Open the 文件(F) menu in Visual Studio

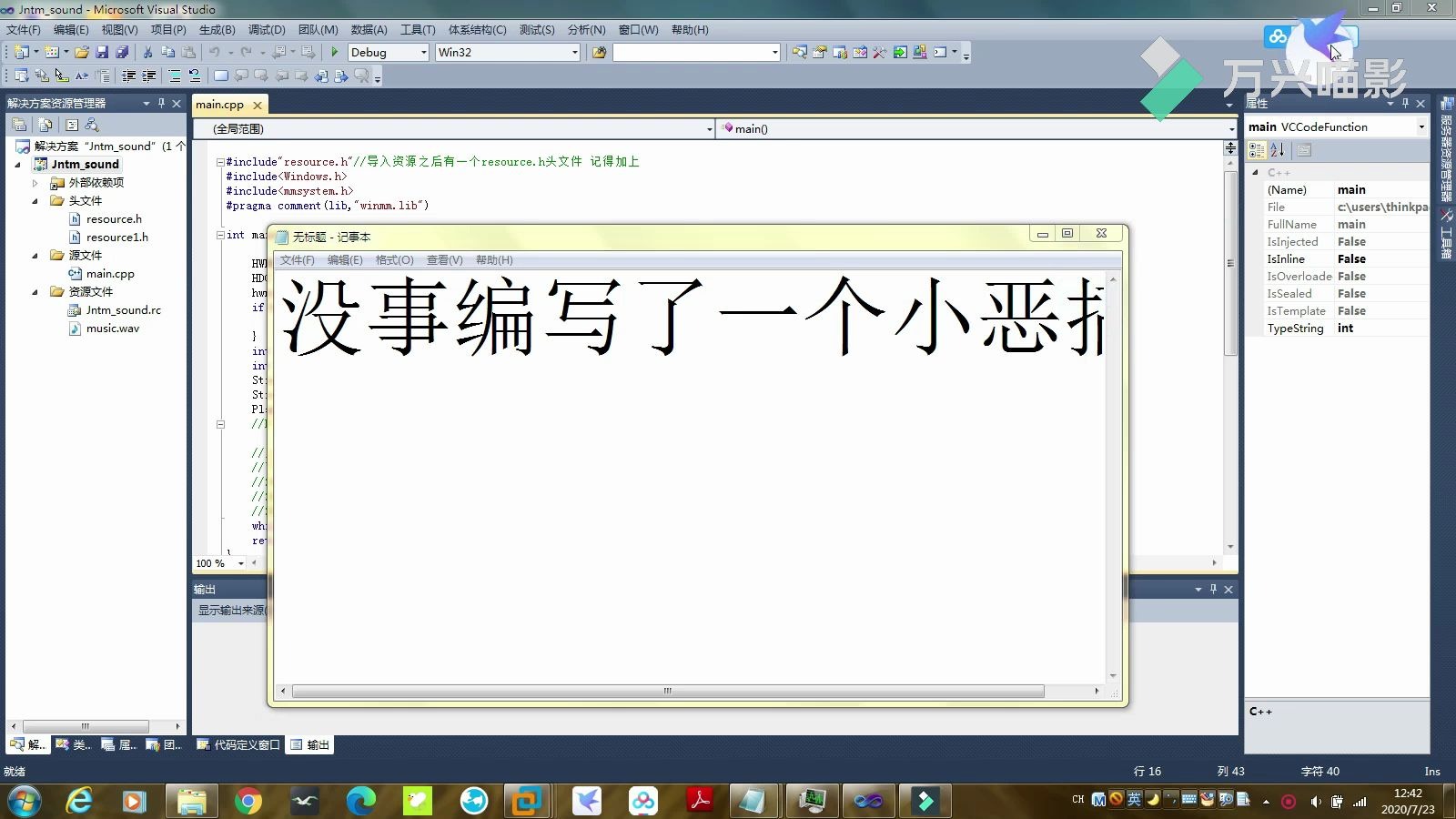[24, 29]
